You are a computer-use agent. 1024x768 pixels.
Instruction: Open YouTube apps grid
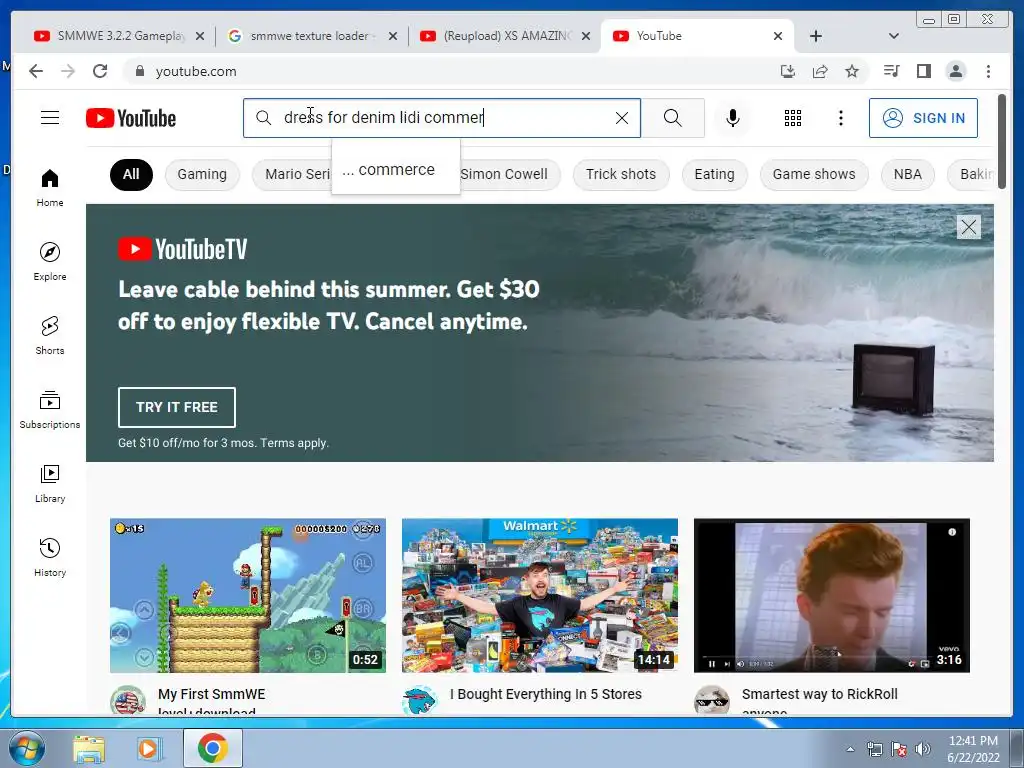pos(793,118)
